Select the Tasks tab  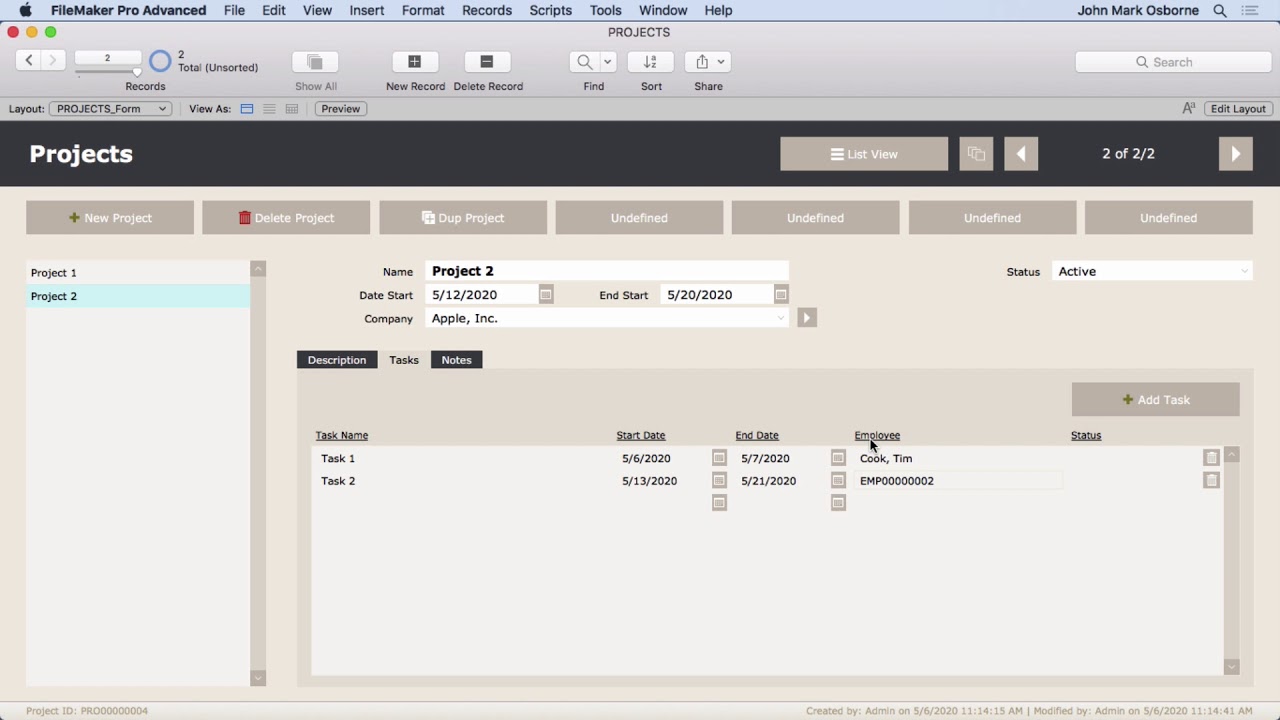[x=404, y=360]
